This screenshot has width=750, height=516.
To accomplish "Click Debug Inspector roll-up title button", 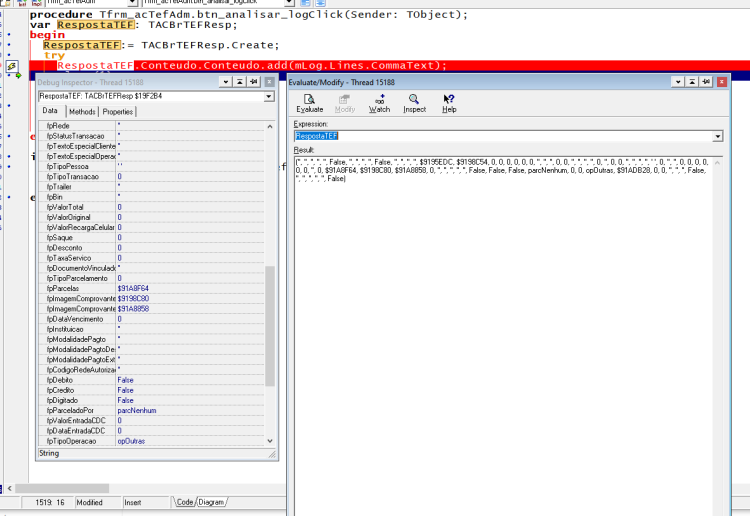I will (x=240, y=82).
